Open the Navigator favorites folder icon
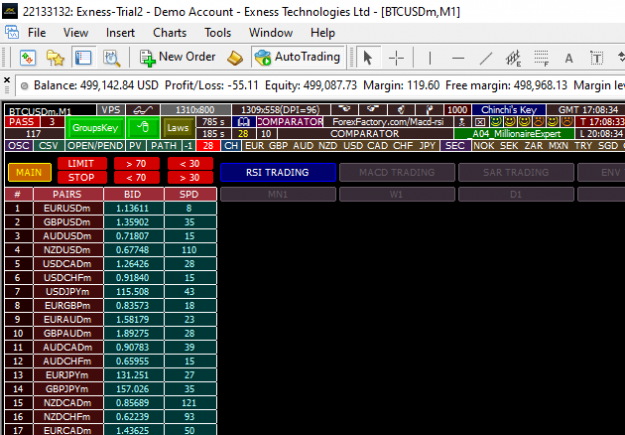 point(55,58)
